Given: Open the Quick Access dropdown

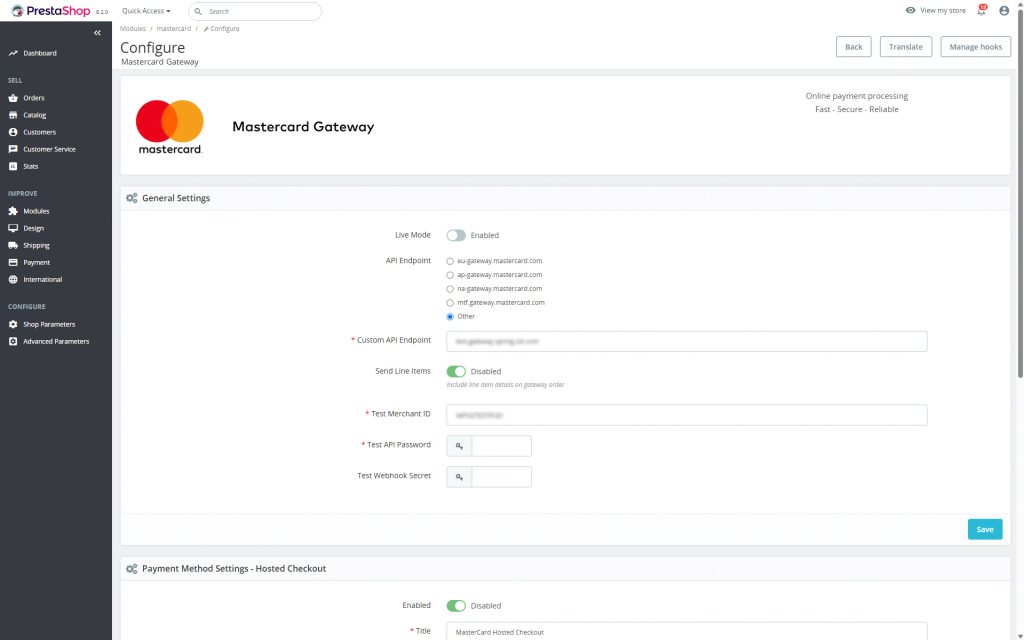Looking at the screenshot, I should (146, 11).
